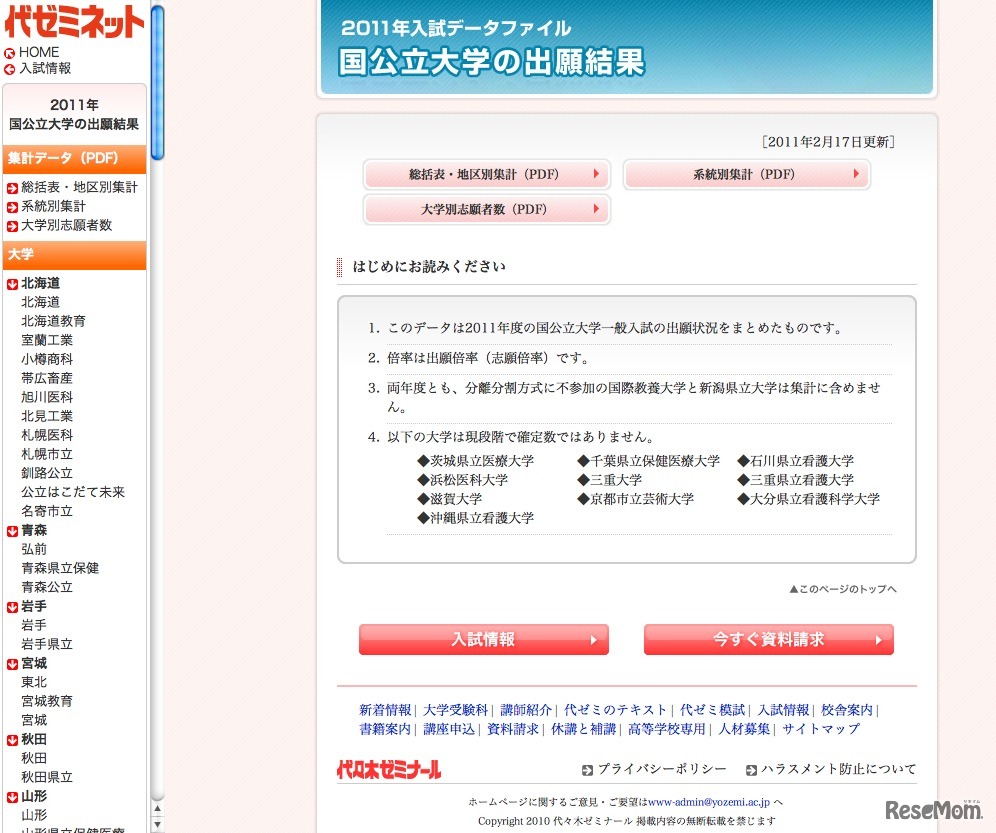
Task: Select 宮城教育 in sidebar
Action: (47, 701)
